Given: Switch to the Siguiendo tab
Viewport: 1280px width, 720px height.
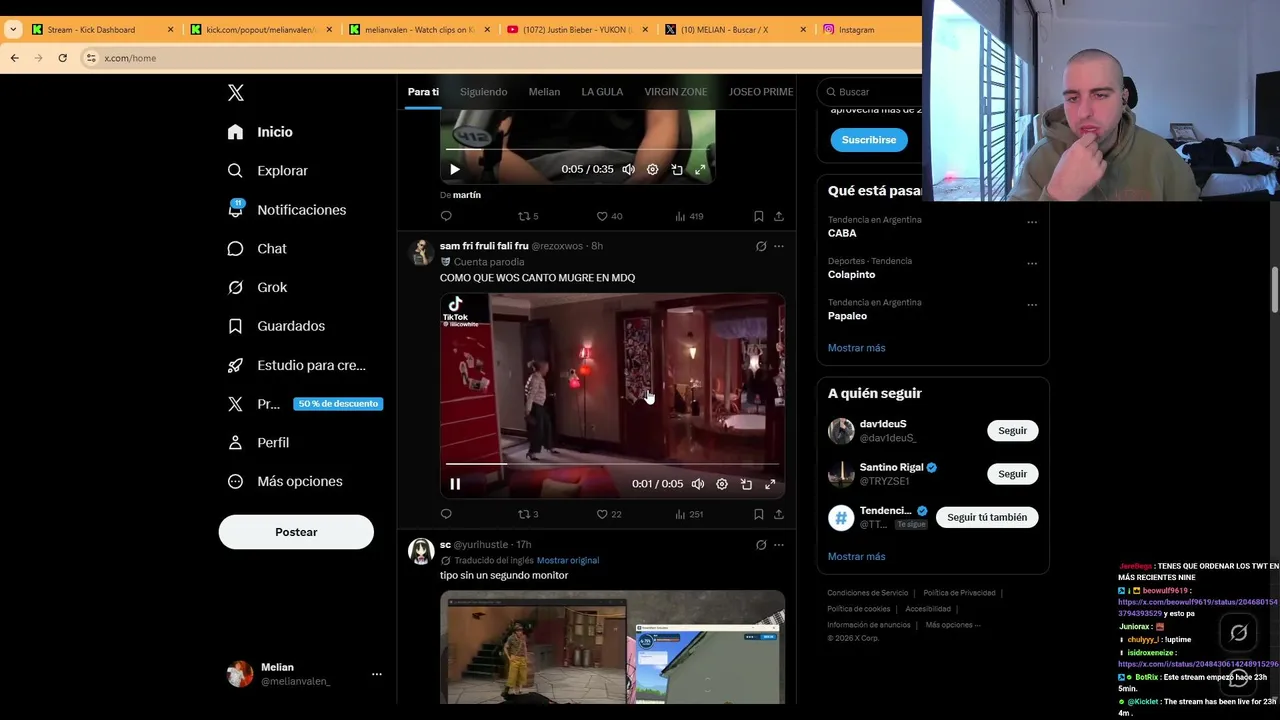Looking at the screenshot, I should (x=484, y=92).
